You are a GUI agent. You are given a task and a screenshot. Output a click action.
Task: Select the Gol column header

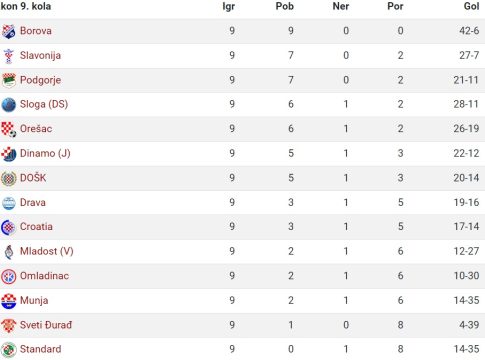point(471,6)
